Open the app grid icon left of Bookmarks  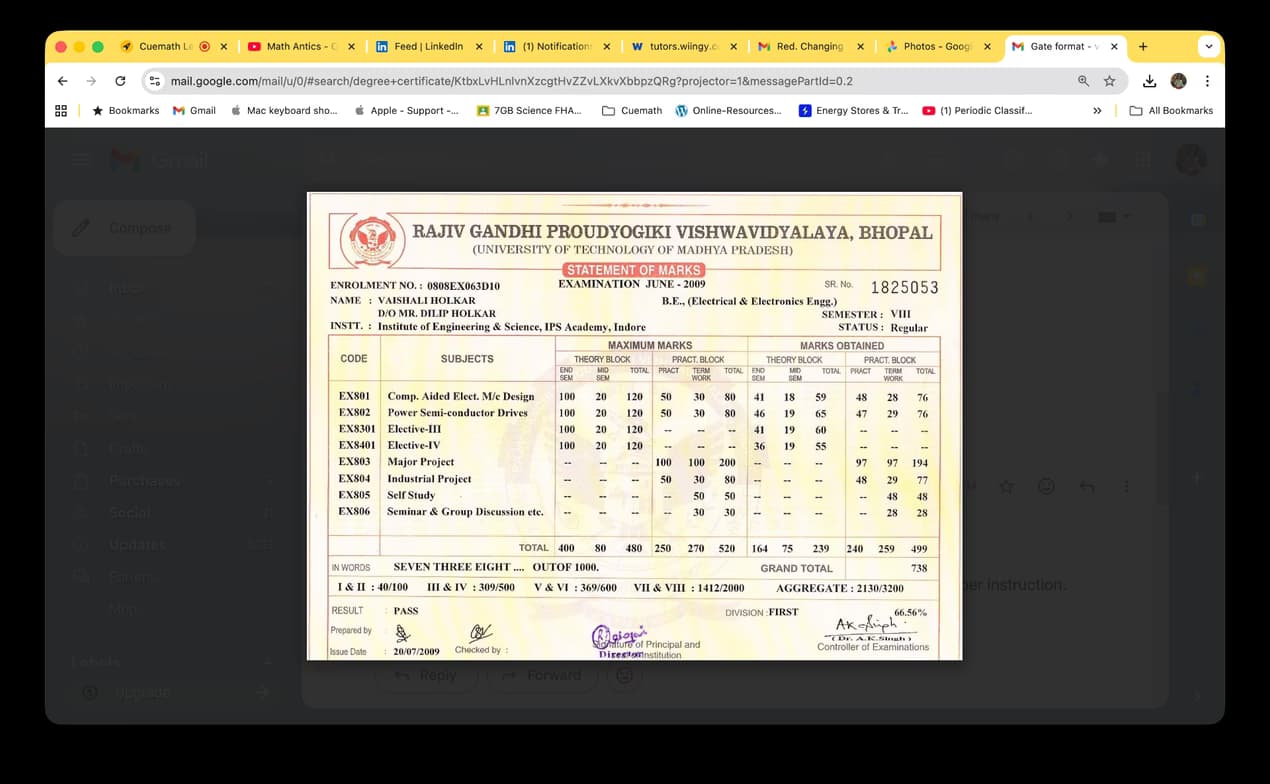[x=61, y=110]
